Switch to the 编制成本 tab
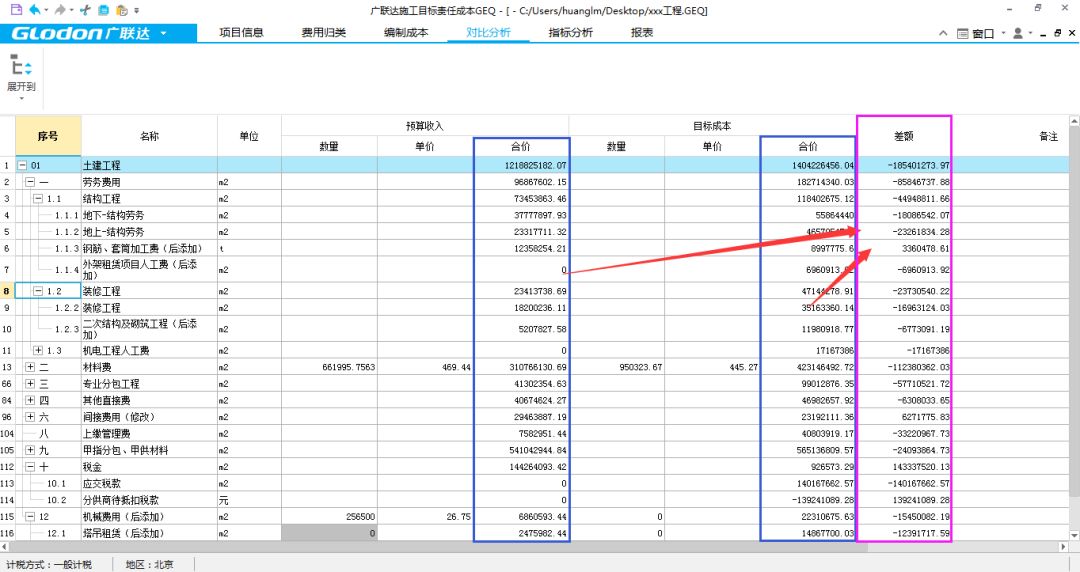 tap(406, 32)
